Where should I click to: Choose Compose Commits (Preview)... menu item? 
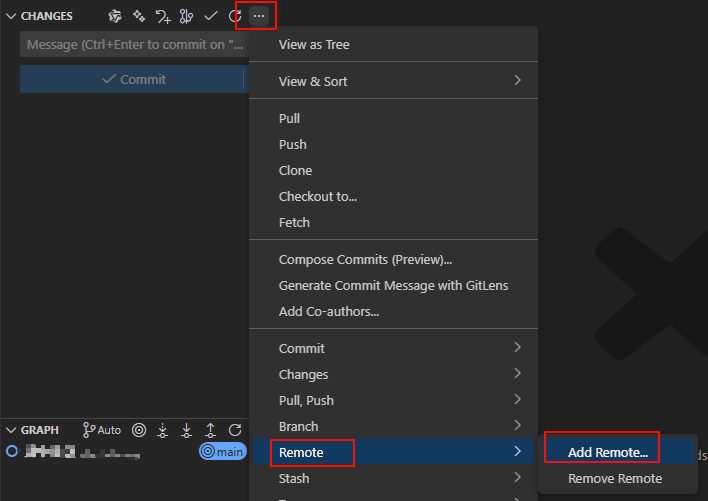click(x=393, y=260)
